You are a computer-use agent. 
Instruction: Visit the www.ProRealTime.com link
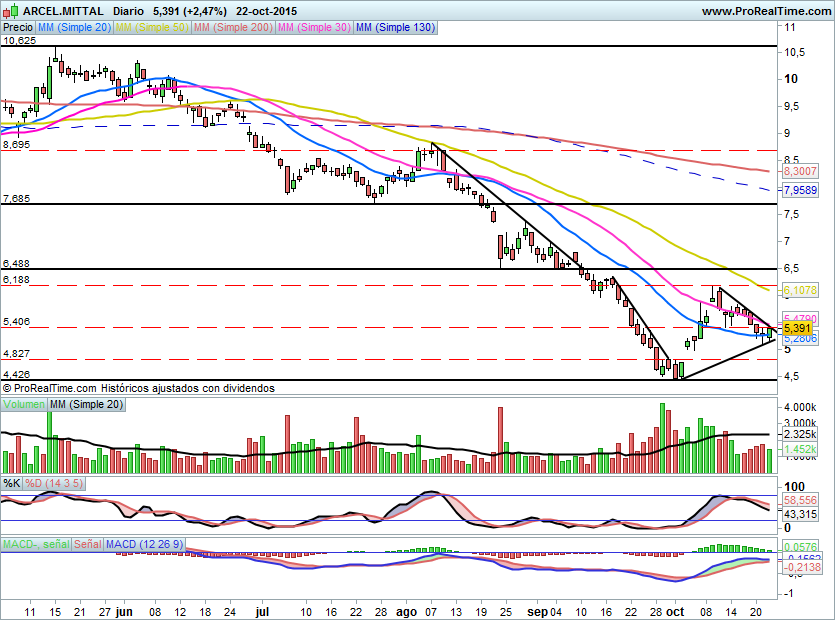coord(765,10)
